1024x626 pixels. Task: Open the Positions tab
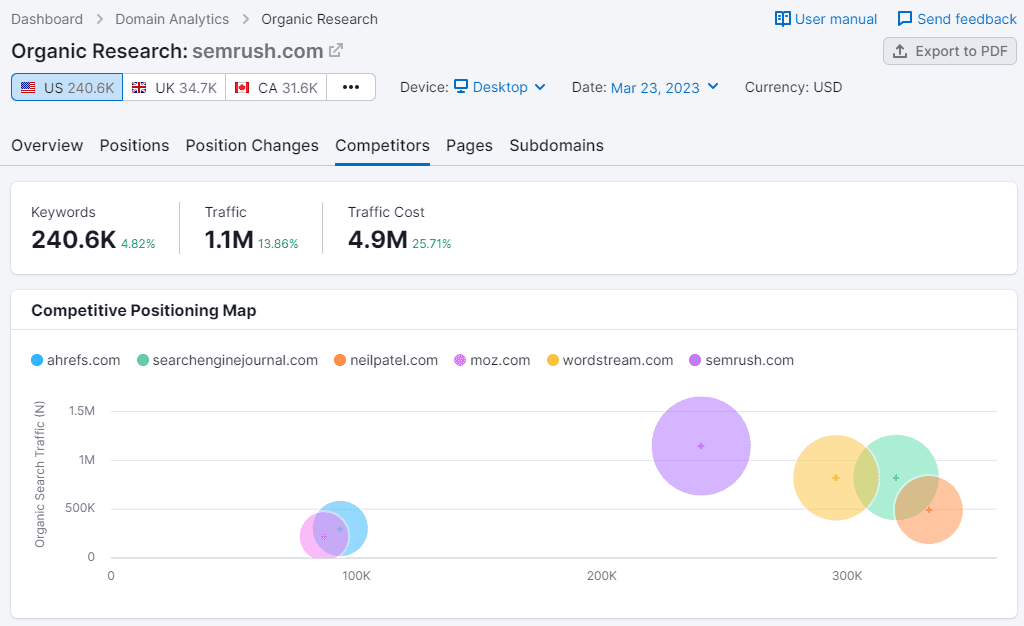(135, 146)
